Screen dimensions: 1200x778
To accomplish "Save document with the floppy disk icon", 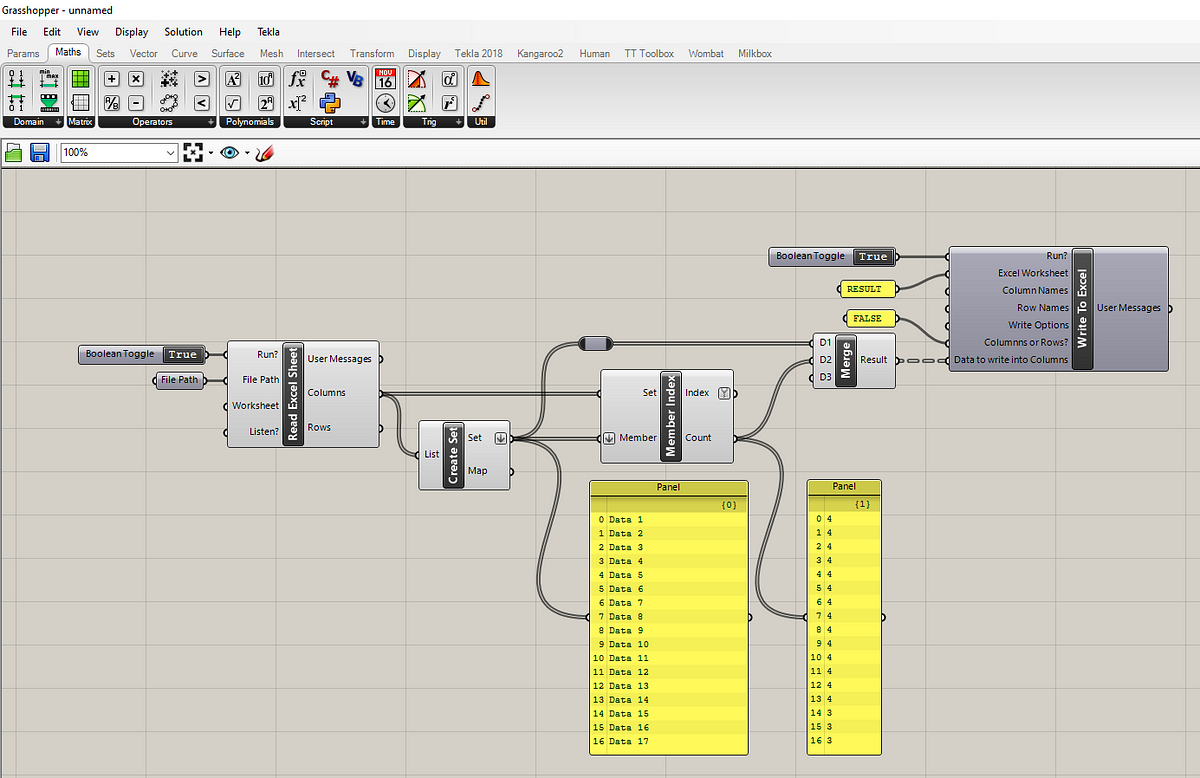I will [x=40, y=152].
